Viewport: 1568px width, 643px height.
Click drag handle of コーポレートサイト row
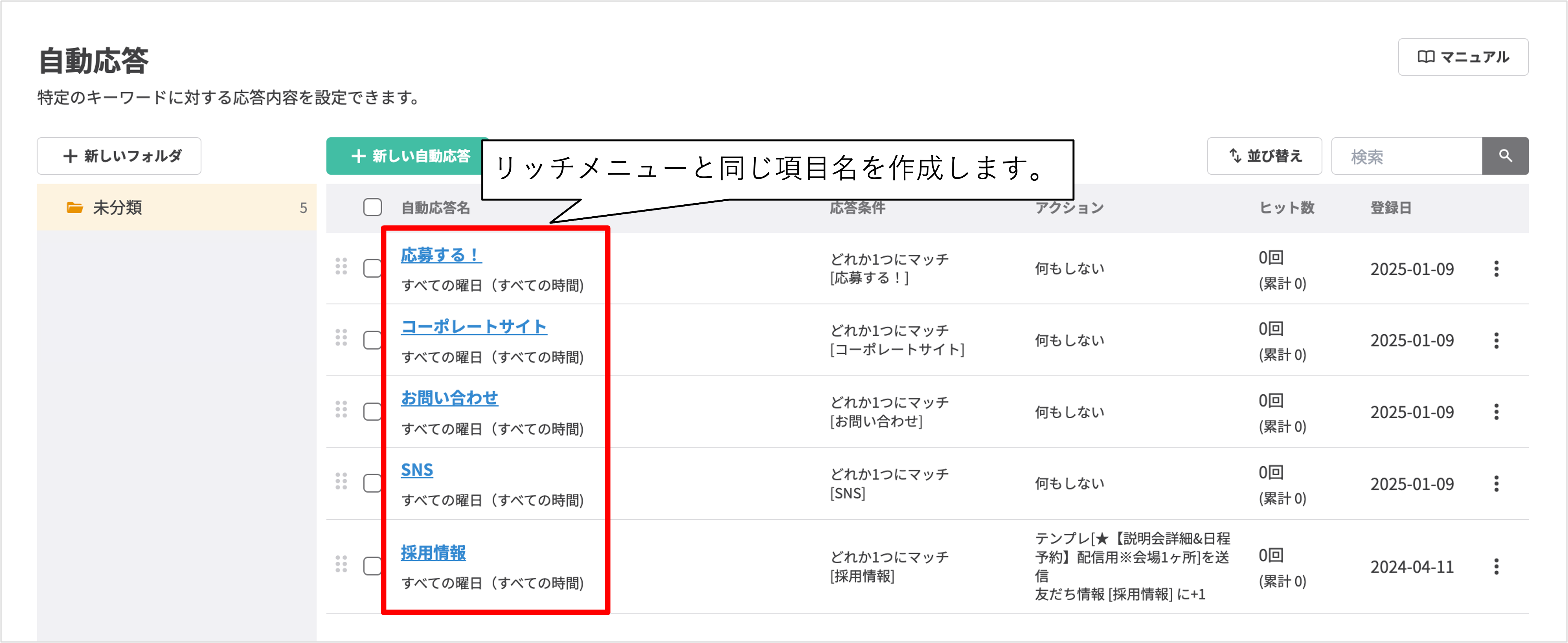pos(341,338)
